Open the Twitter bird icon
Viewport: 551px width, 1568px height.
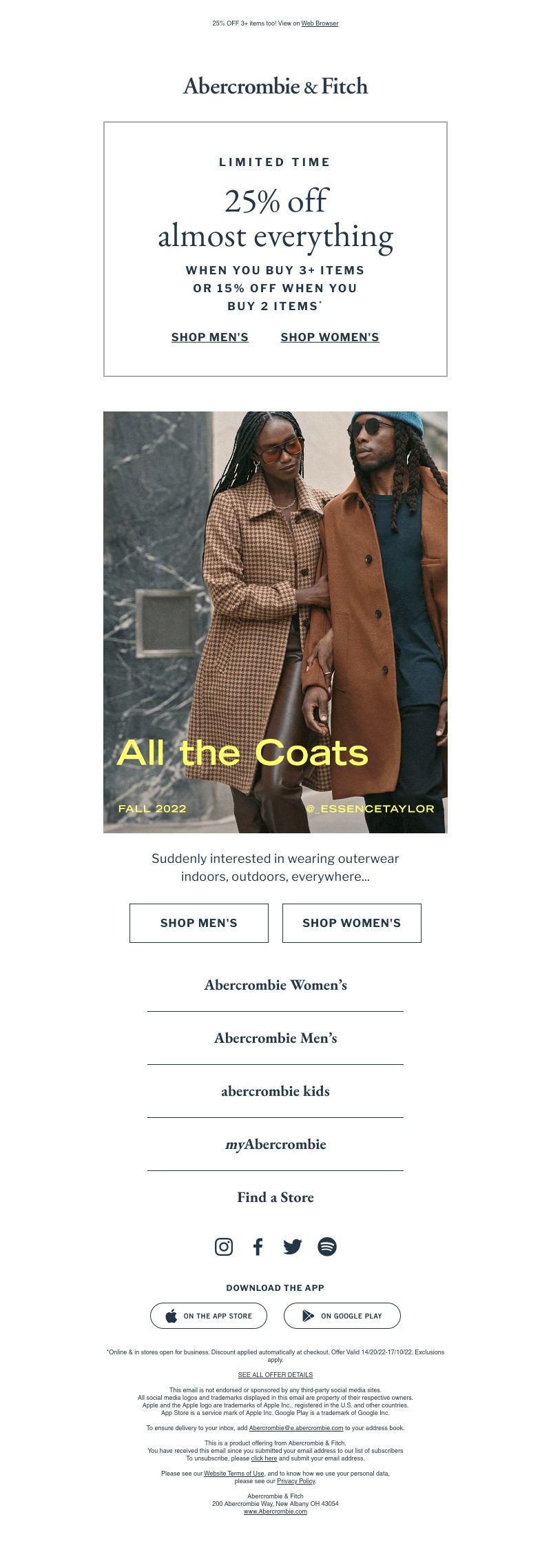293,1247
